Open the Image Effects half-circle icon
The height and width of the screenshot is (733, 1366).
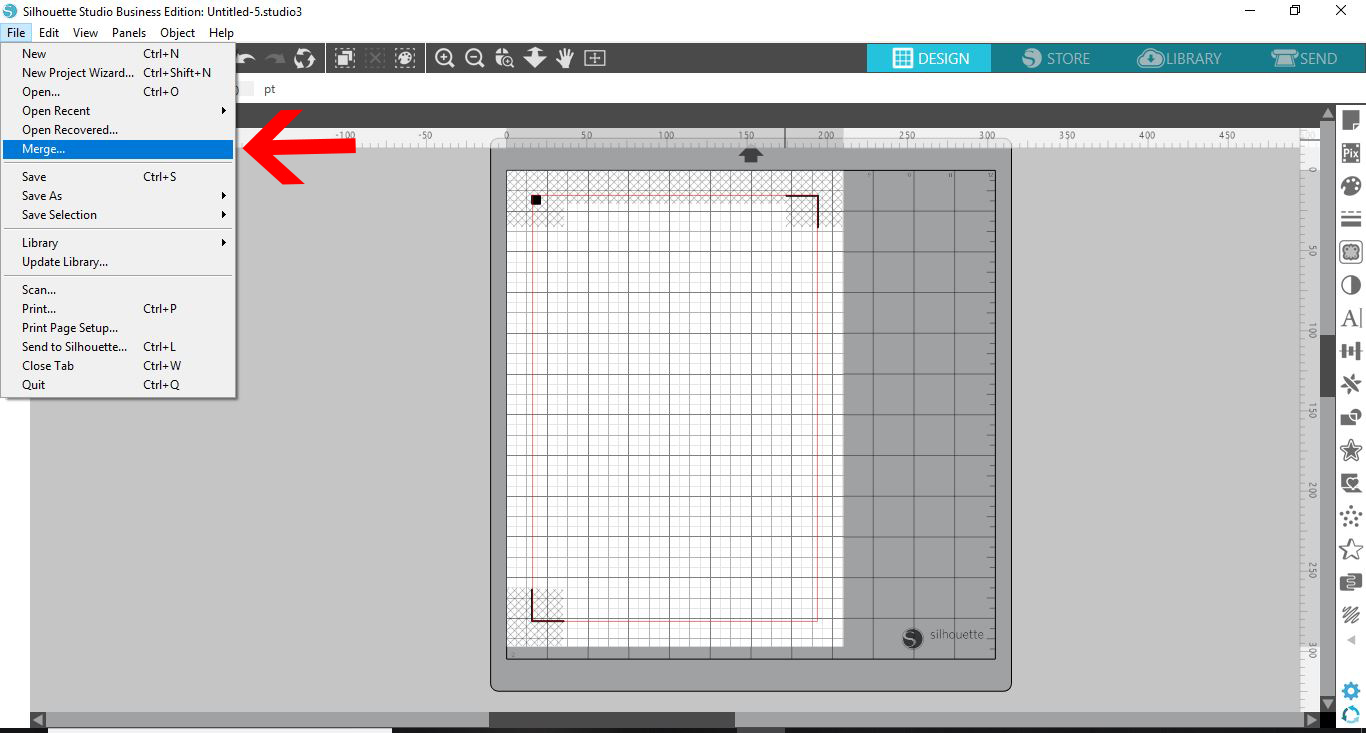click(x=1351, y=285)
